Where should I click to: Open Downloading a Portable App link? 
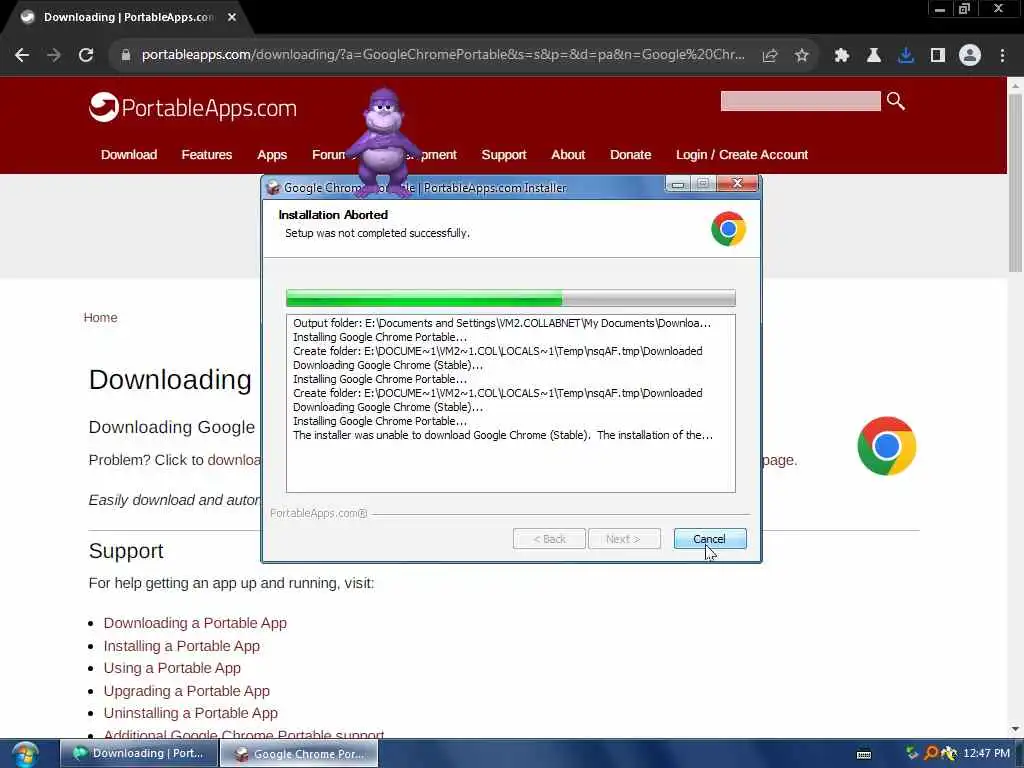[195, 623]
